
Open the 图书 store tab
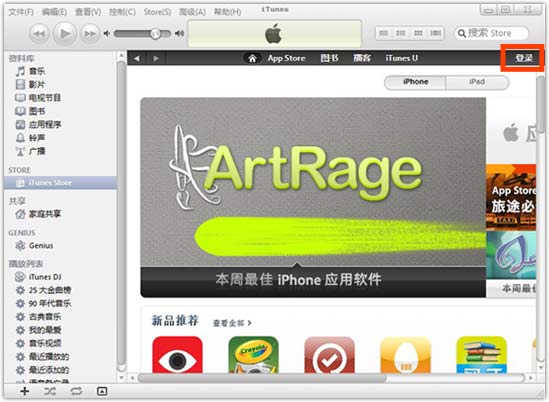[x=329, y=58]
